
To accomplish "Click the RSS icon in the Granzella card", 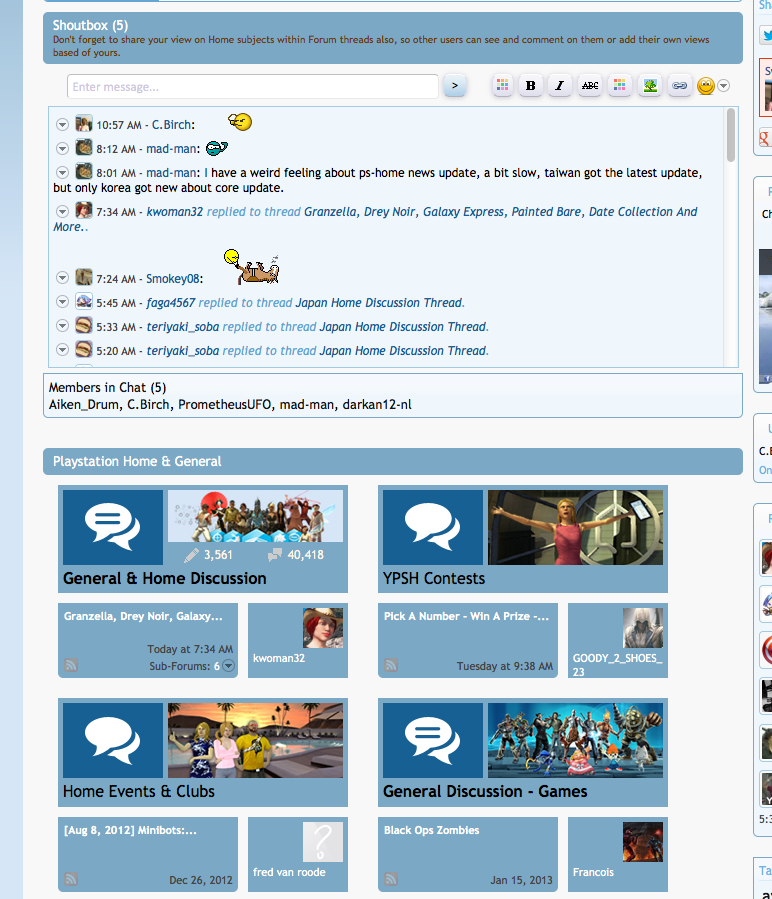I will point(71,665).
